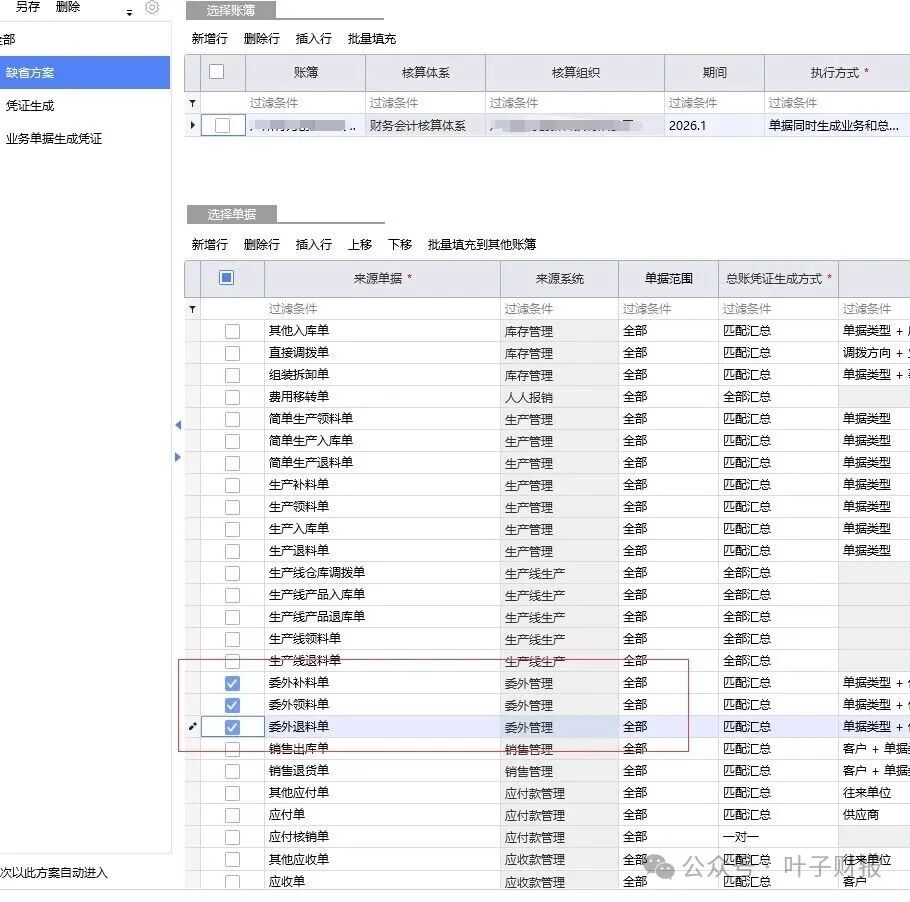Click the filter funnel icon in 选择单据 grid

(x=193, y=310)
